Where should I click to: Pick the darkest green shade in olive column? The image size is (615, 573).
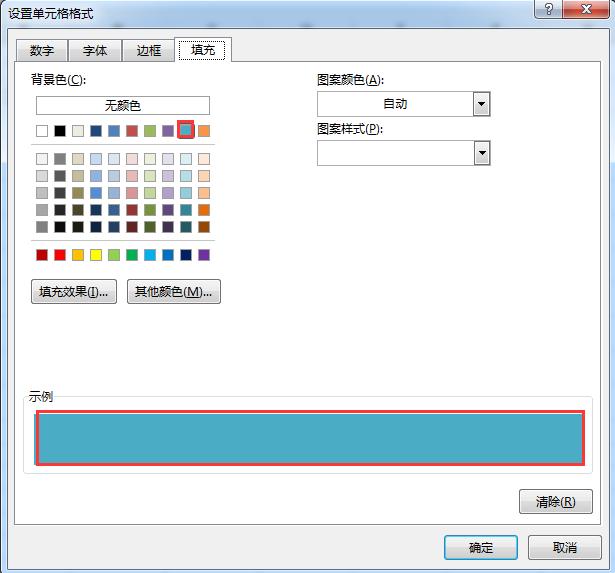150,227
